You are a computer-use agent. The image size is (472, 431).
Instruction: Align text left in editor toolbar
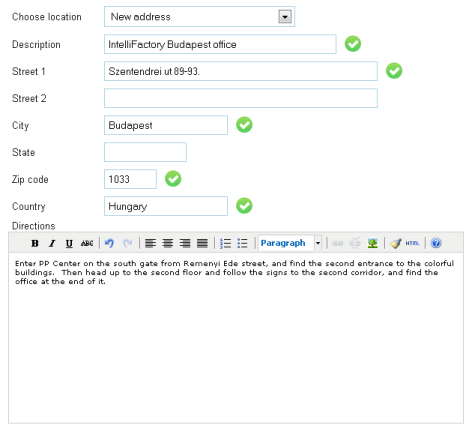(x=150, y=243)
